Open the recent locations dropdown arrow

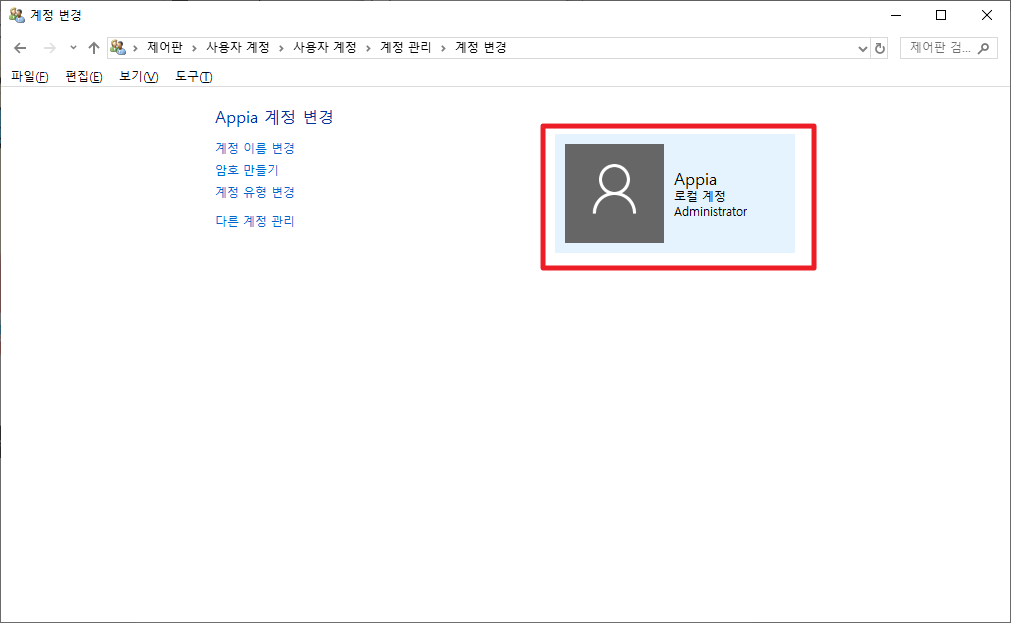click(x=73, y=48)
